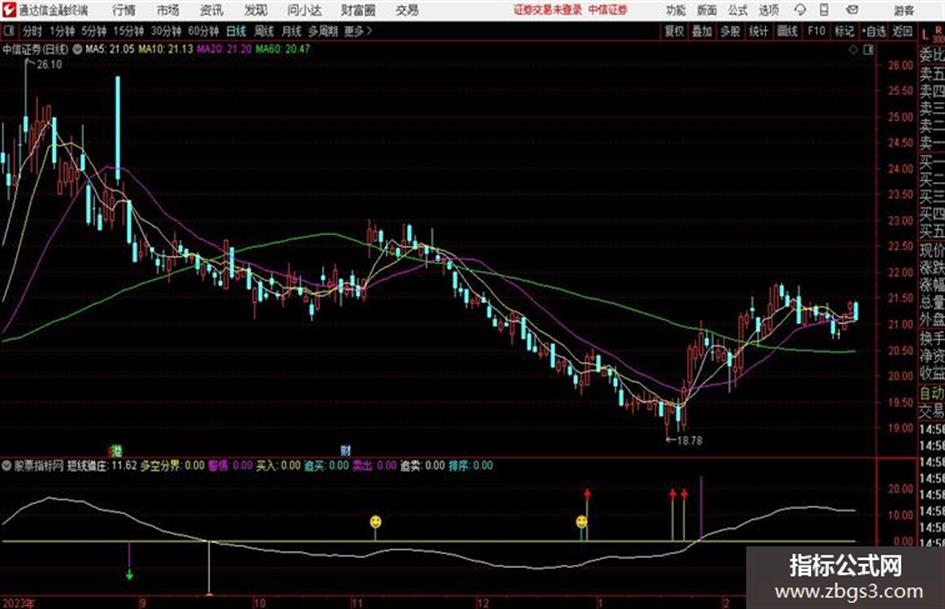Open the 交易 menu
Image resolution: width=945 pixels, height=609 pixels.
407,10
